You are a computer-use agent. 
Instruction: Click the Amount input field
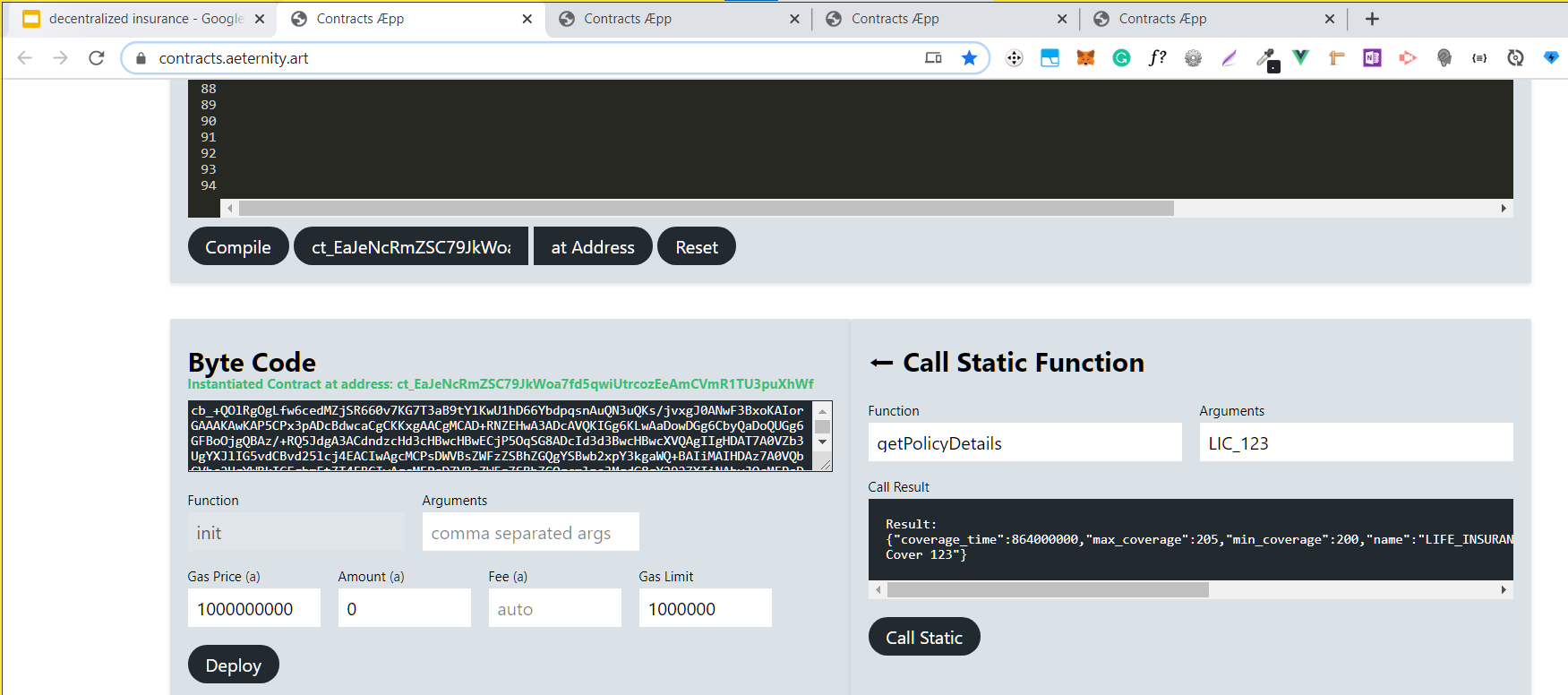pos(405,608)
